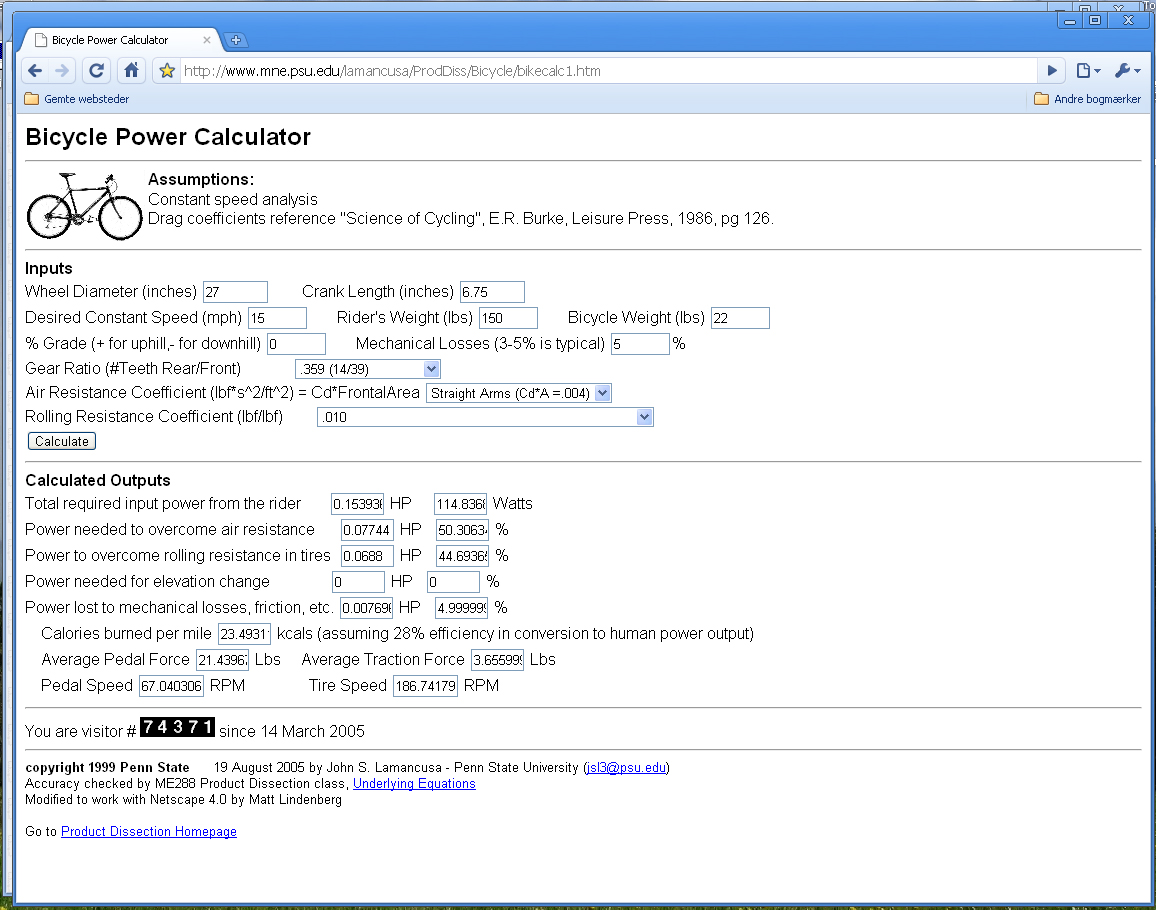Go back with the browser back arrow
1156x910 pixels.
[x=35, y=71]
